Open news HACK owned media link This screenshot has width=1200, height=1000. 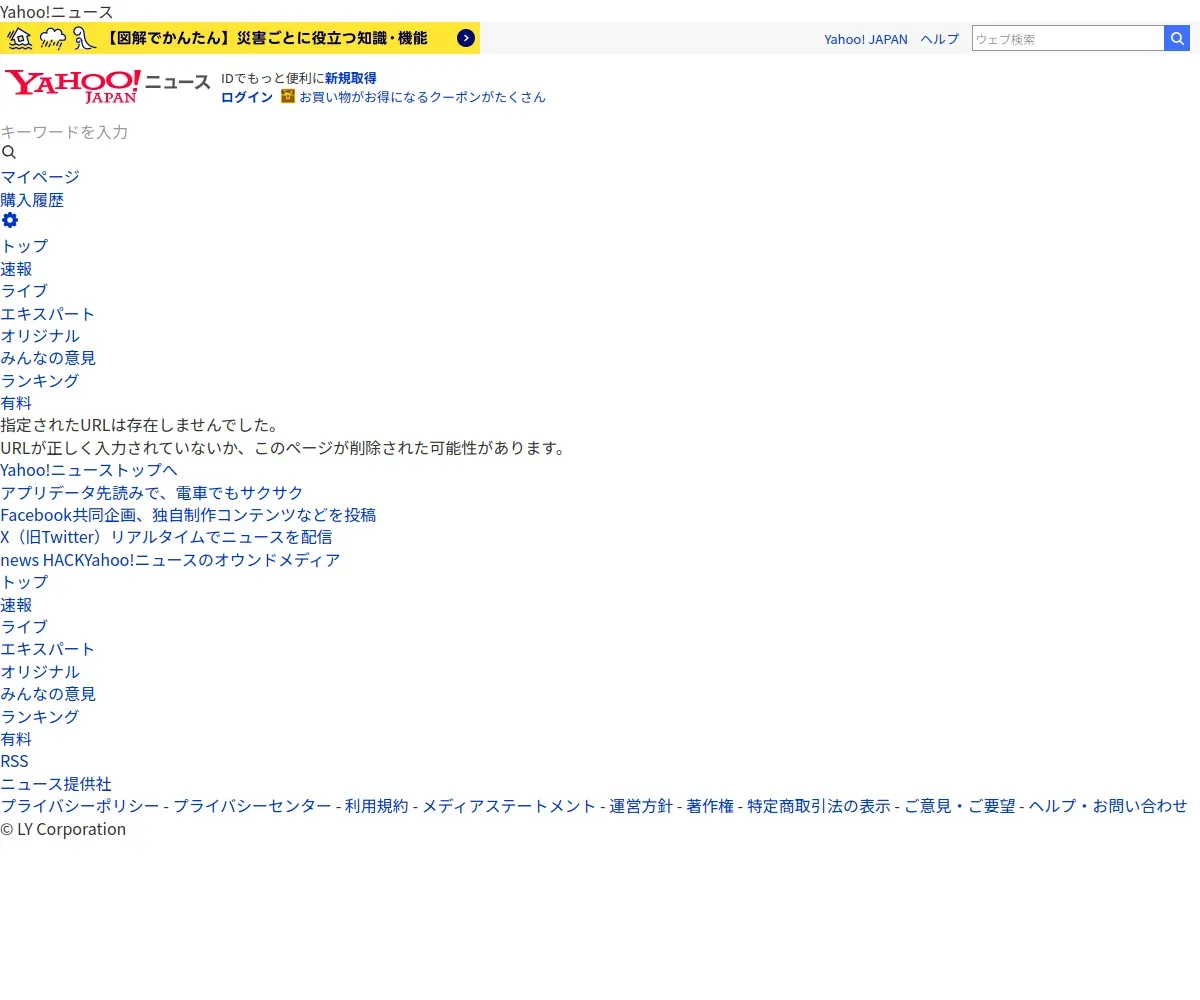pyautogui.click(x=170, y=560)
